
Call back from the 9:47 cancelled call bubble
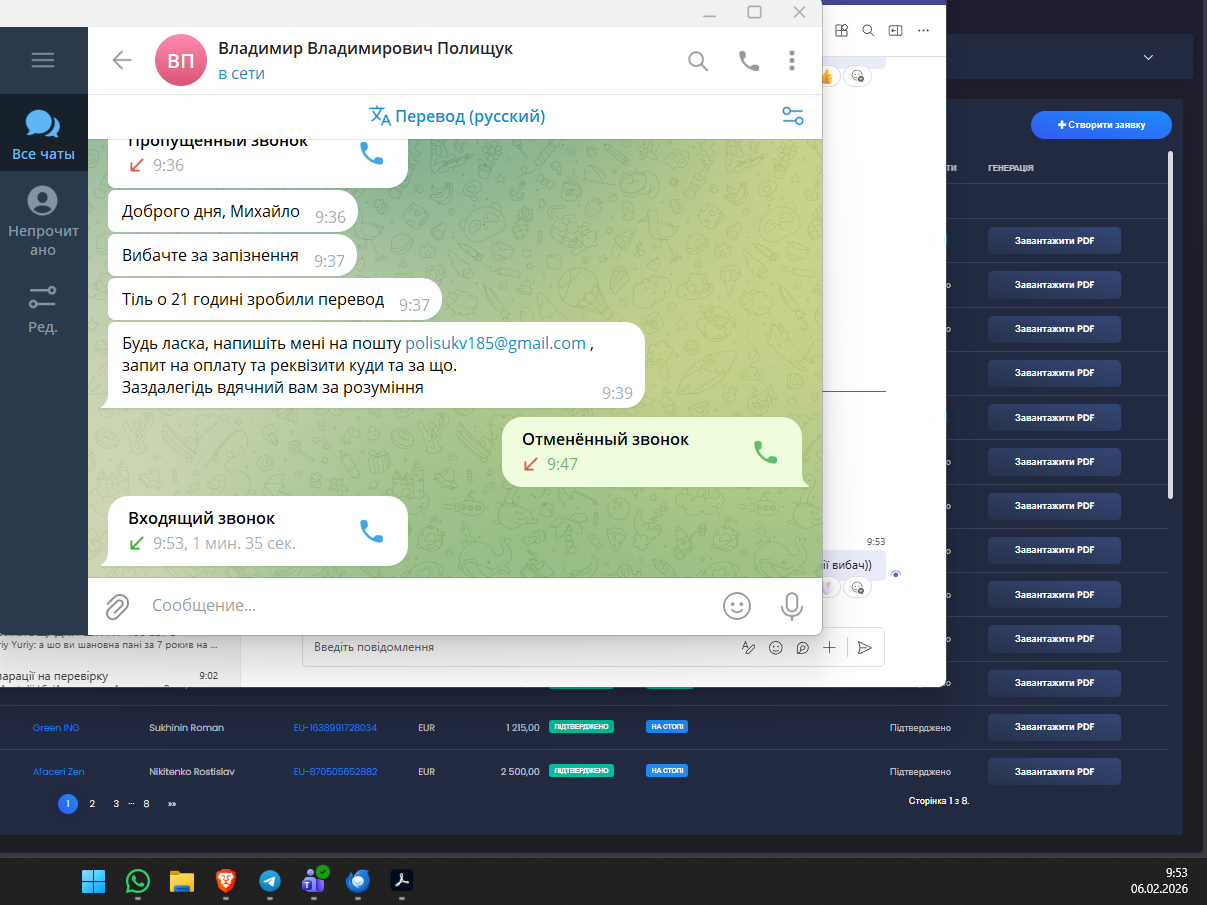coord(765,452)
